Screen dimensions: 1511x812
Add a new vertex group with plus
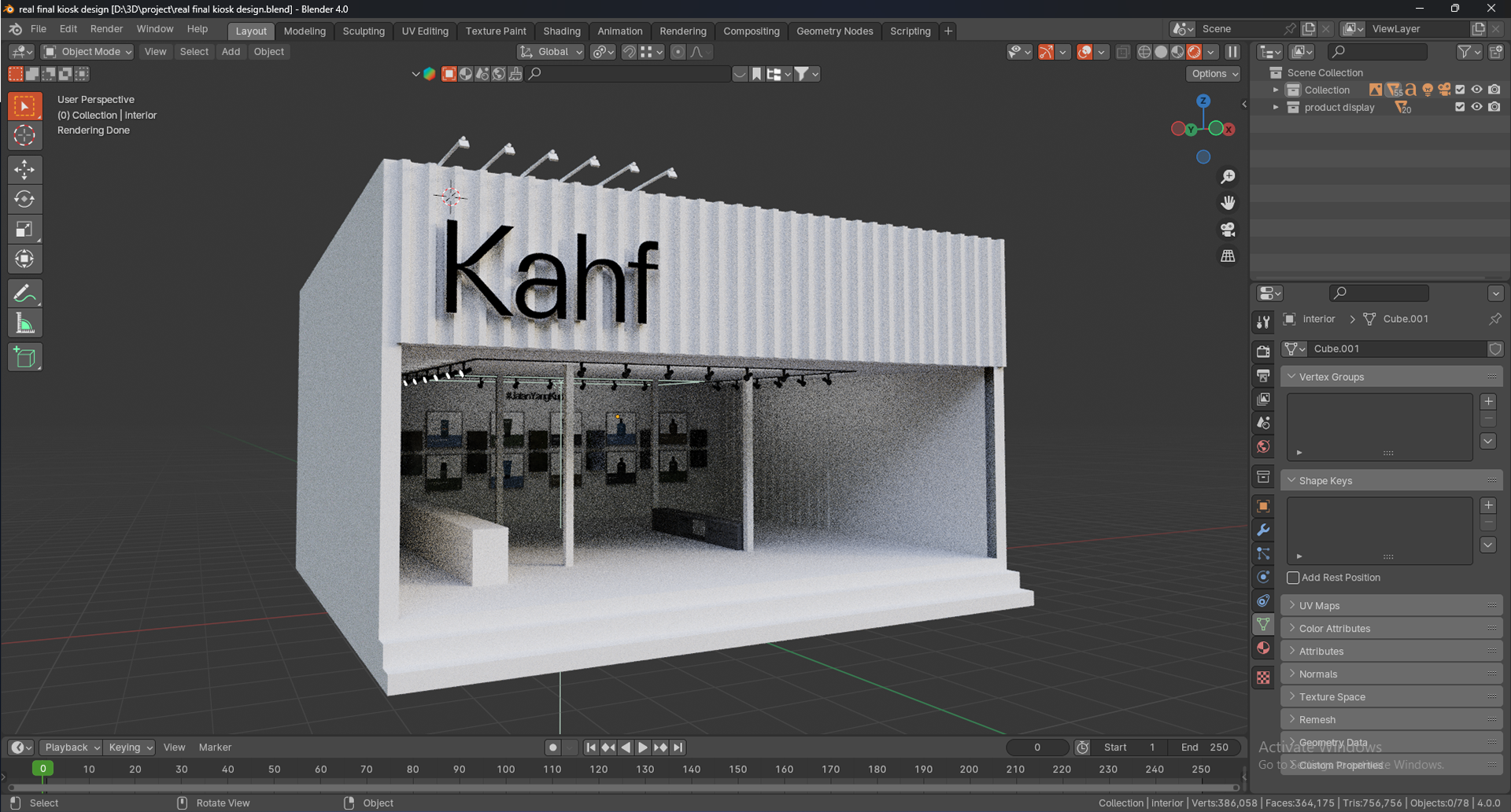point(1488,402)
